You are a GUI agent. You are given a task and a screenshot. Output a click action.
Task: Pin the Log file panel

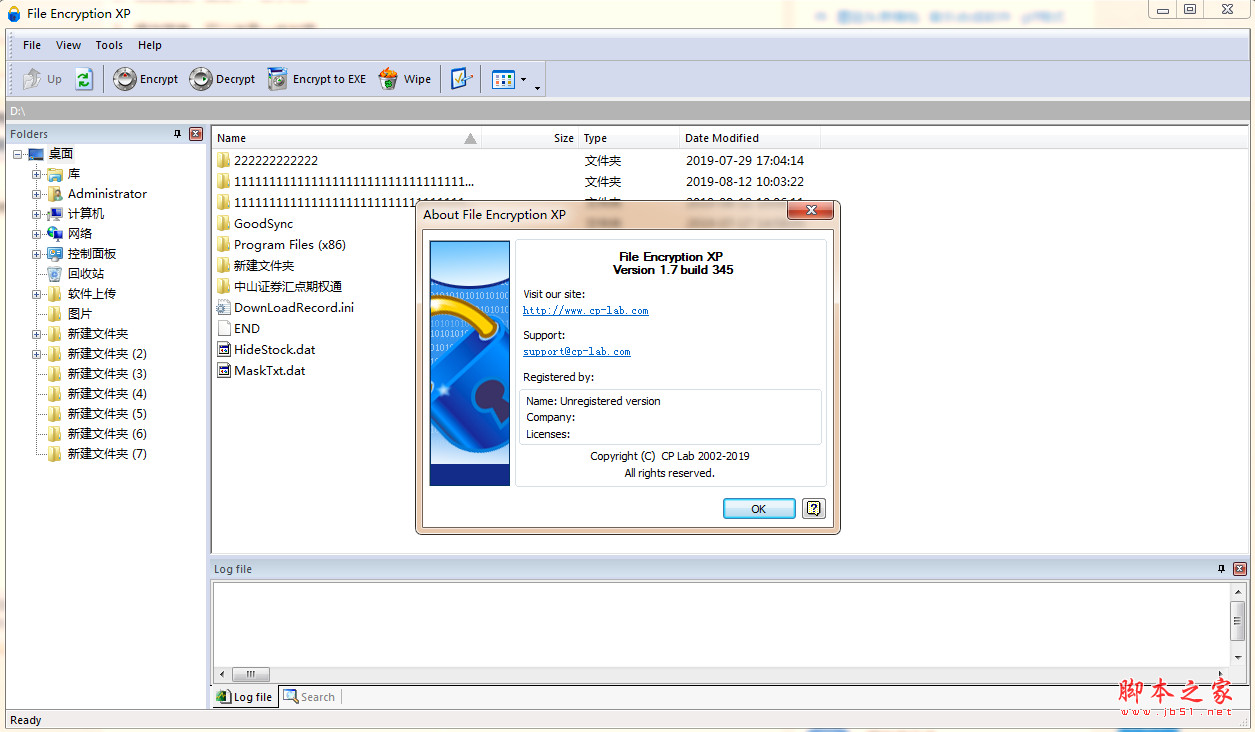pos(1221,569)
